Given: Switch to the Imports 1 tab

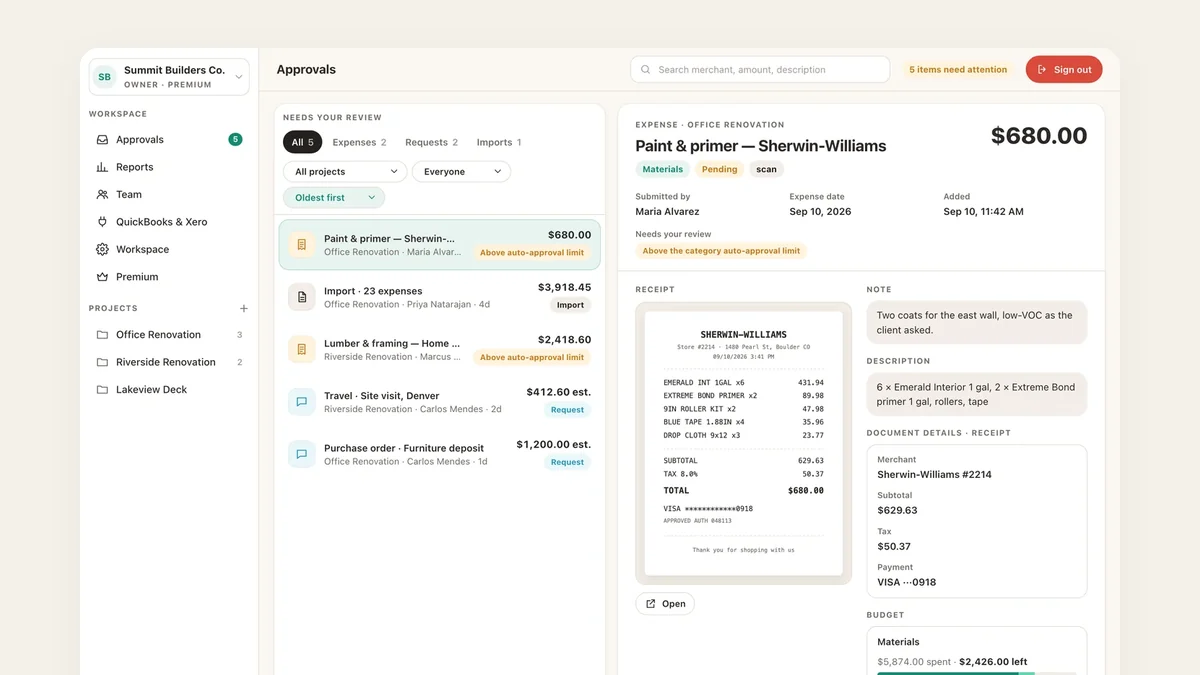Looking at the screenshot, I should 498,143.
